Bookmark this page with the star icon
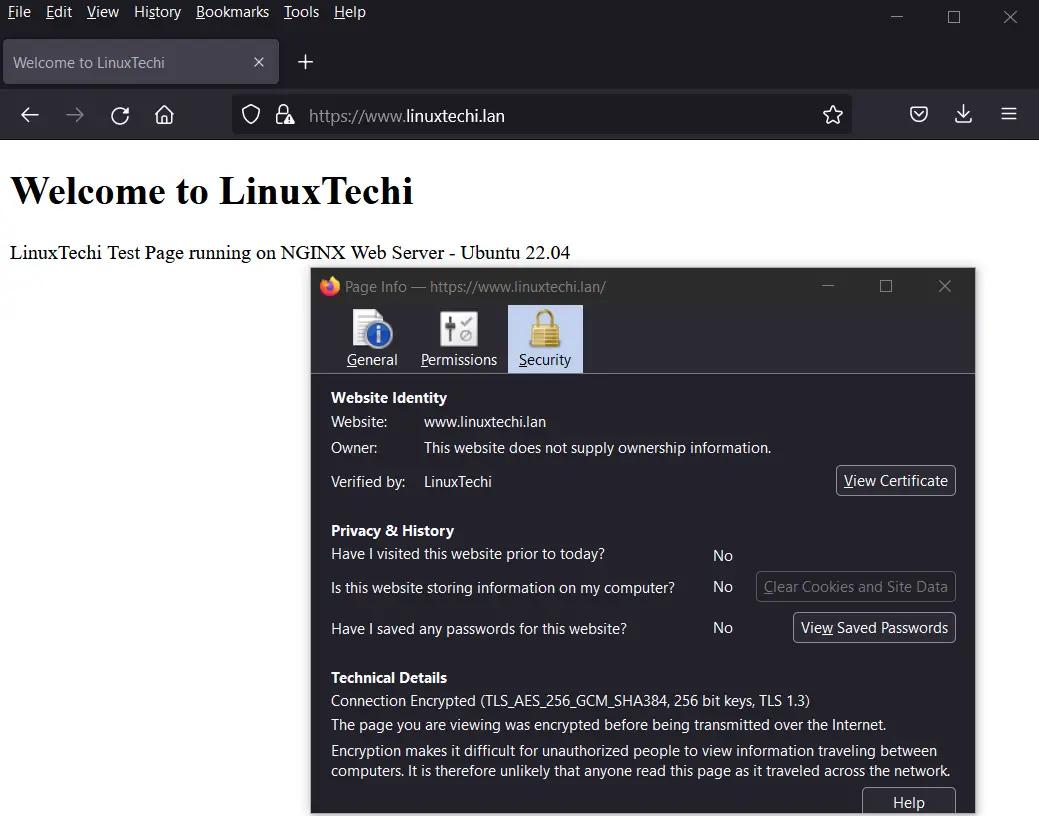This screenshot has width=1039, height=816. coord(832,114)
